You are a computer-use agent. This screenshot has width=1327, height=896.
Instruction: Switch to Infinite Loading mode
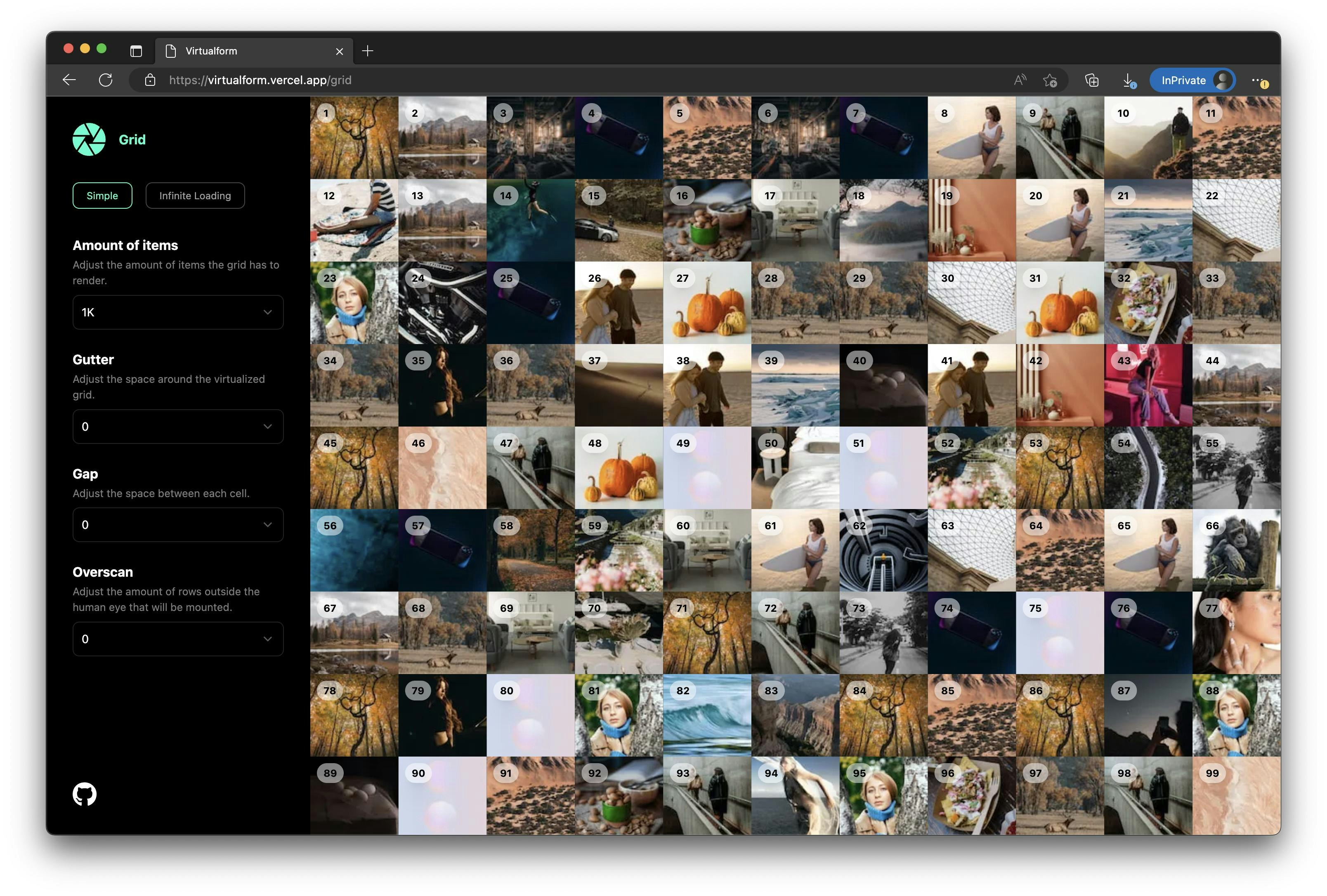click(195, 195)
